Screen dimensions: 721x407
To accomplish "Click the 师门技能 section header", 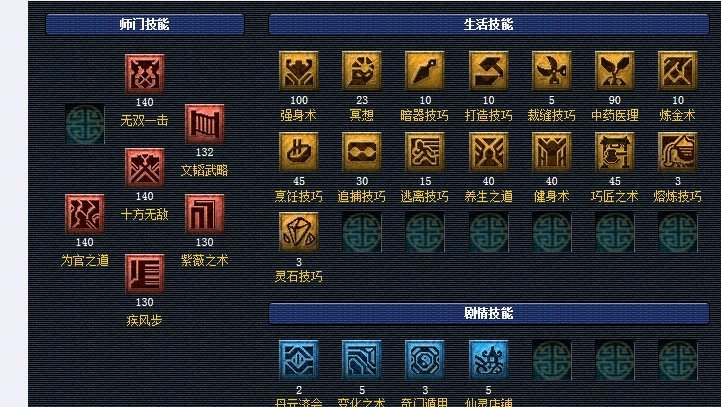I will (x=145, y=24).
